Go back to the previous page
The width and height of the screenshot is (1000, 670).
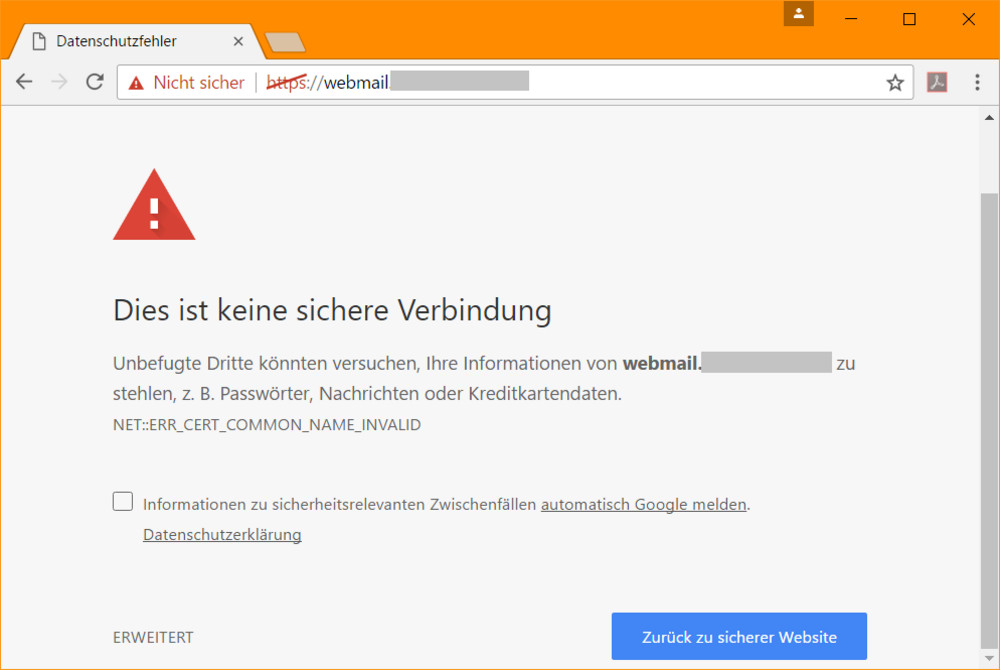24,82
